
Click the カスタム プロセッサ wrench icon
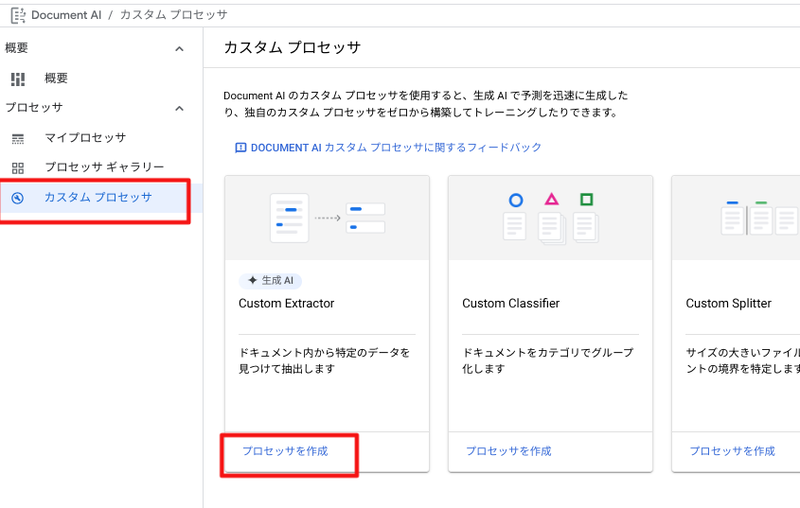click(17, 198)
